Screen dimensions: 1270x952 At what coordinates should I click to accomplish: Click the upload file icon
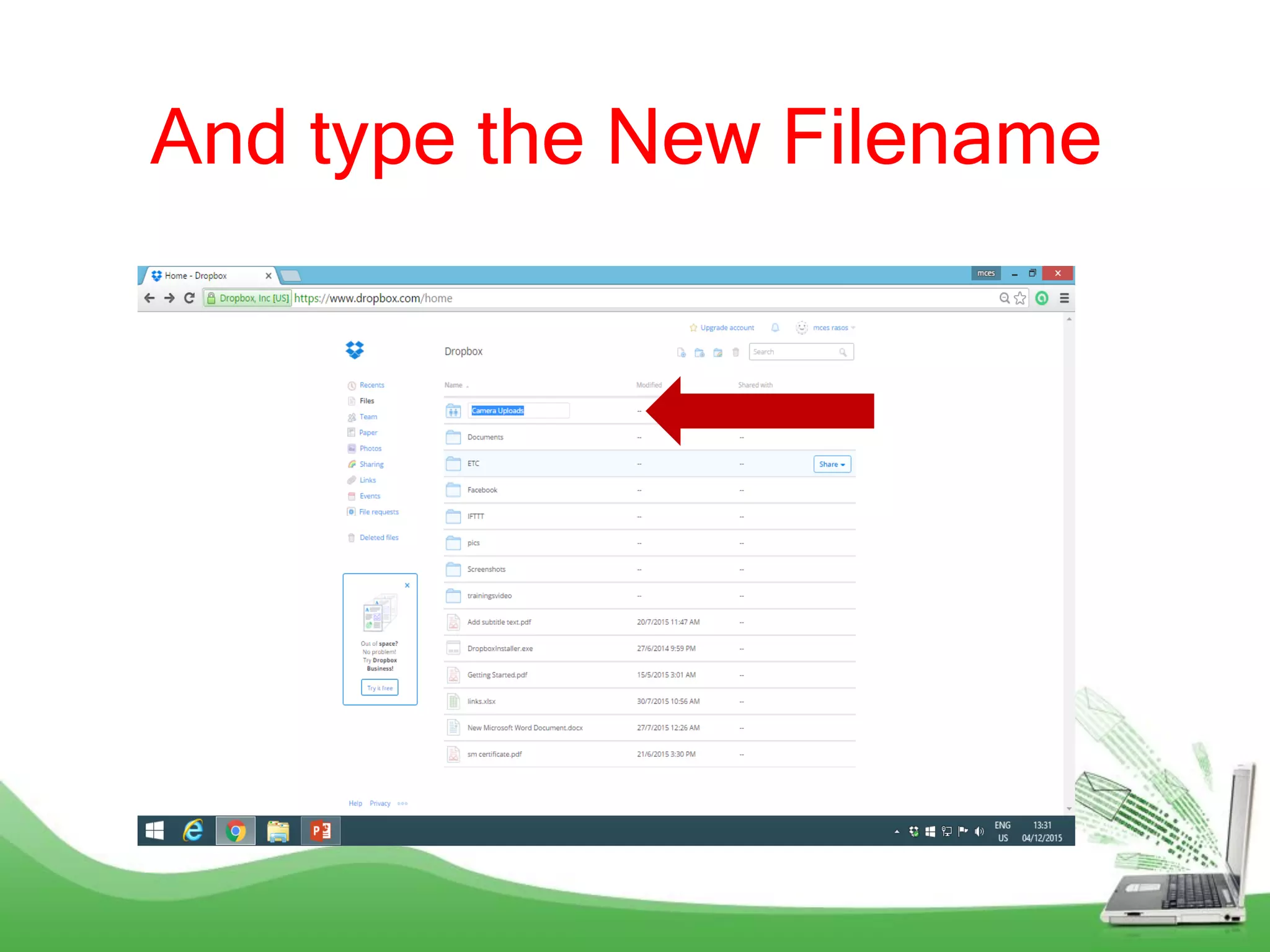(x=681, y=352)
